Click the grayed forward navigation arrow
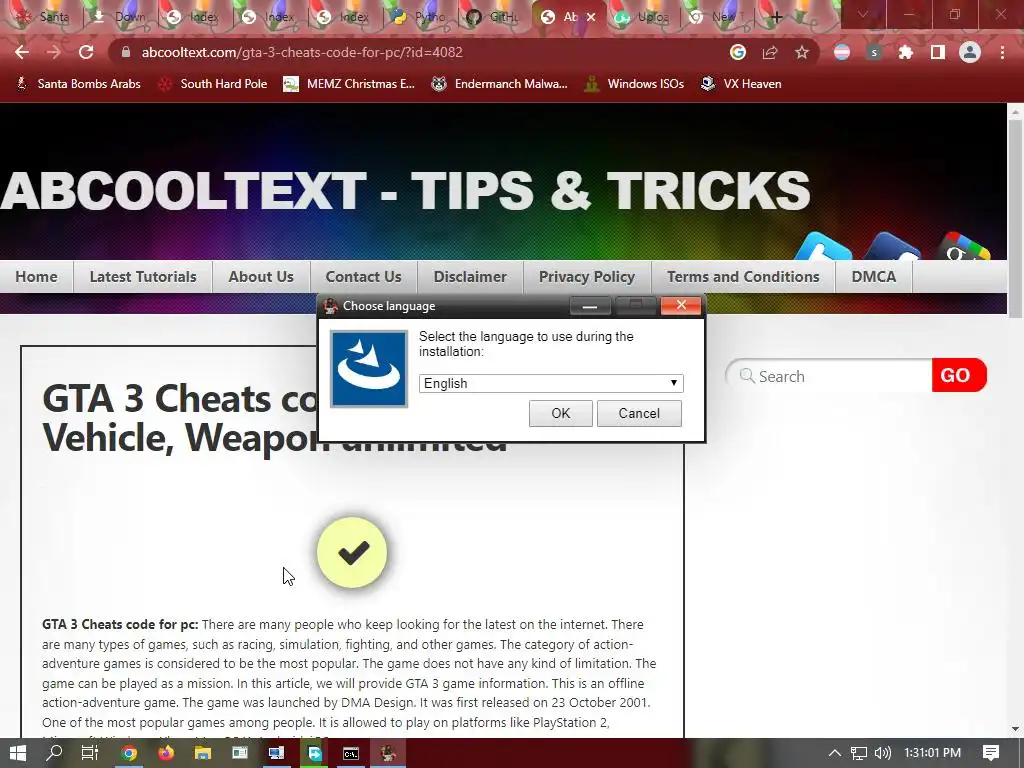The width and height of the screenshot is (1024, 768). (54, 52)
